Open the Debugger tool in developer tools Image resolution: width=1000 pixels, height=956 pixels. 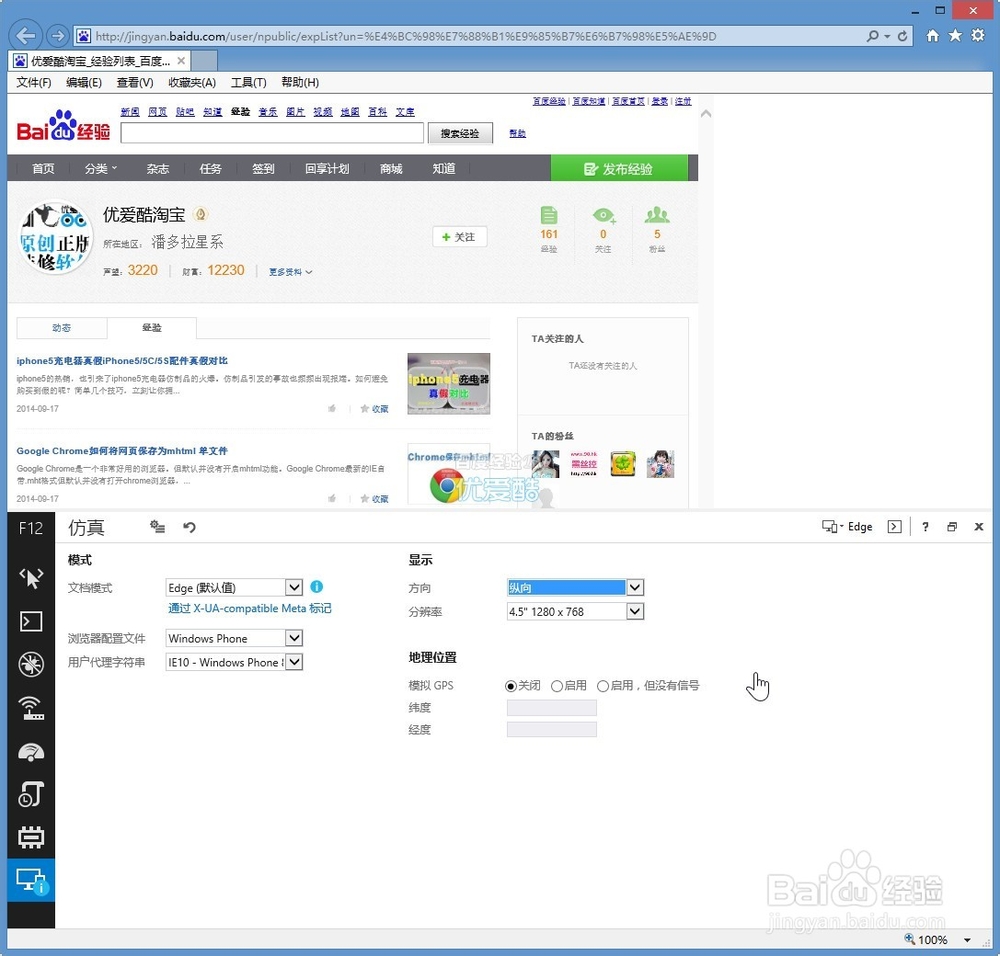click(31, 665)
